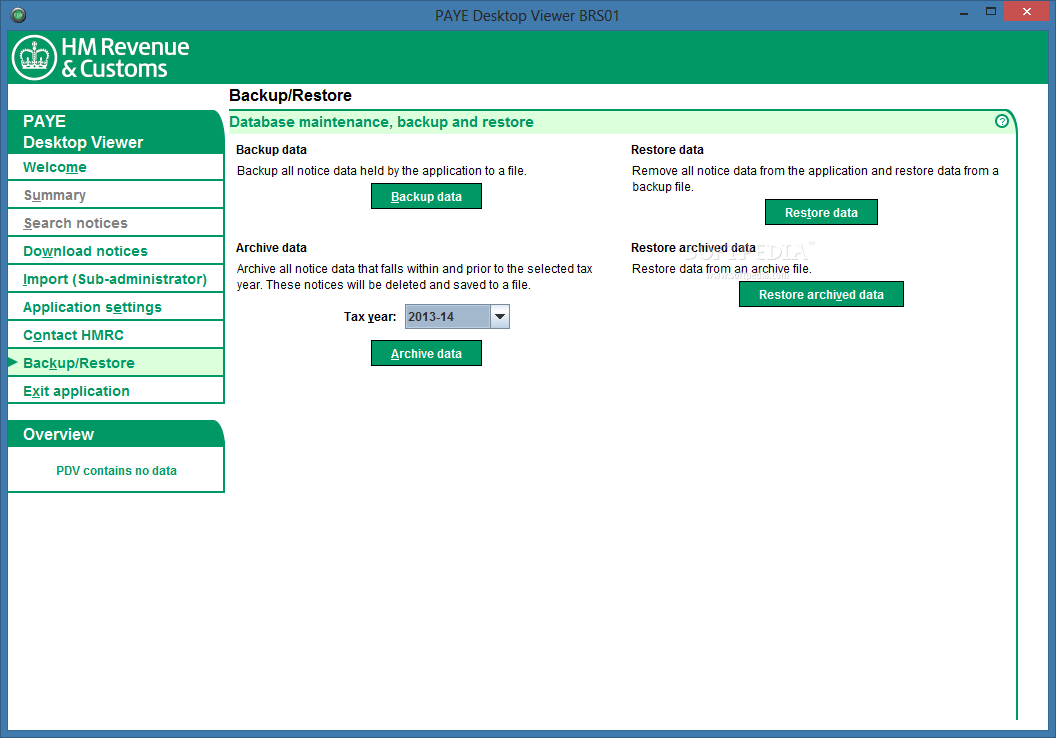Screen dimensions: 1056x738
Task: Select Backup/Restore in the sidebar
Action: pyautogui.click(x=116, y=363)
